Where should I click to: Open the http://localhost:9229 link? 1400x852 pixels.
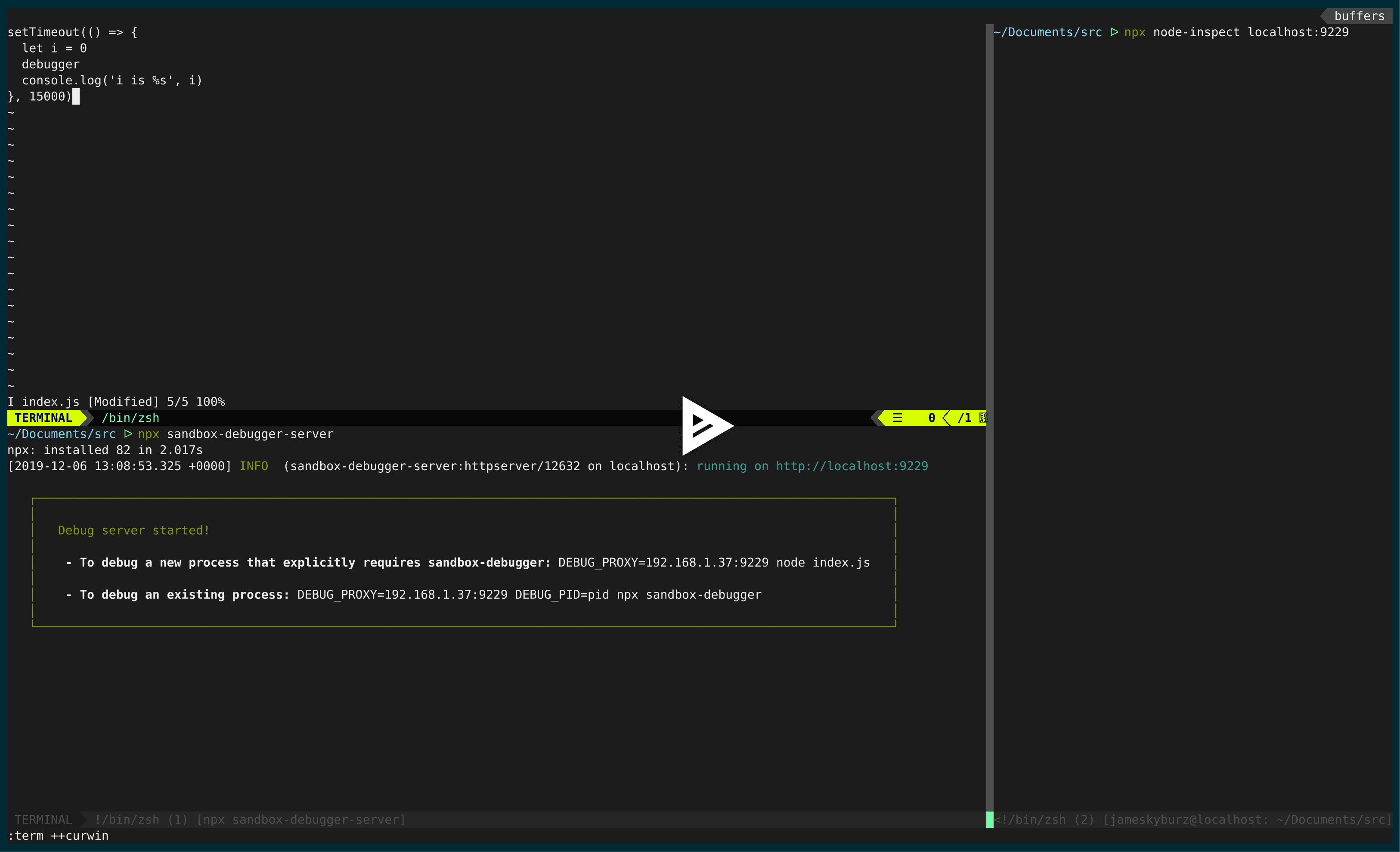[x=852, y=466]
